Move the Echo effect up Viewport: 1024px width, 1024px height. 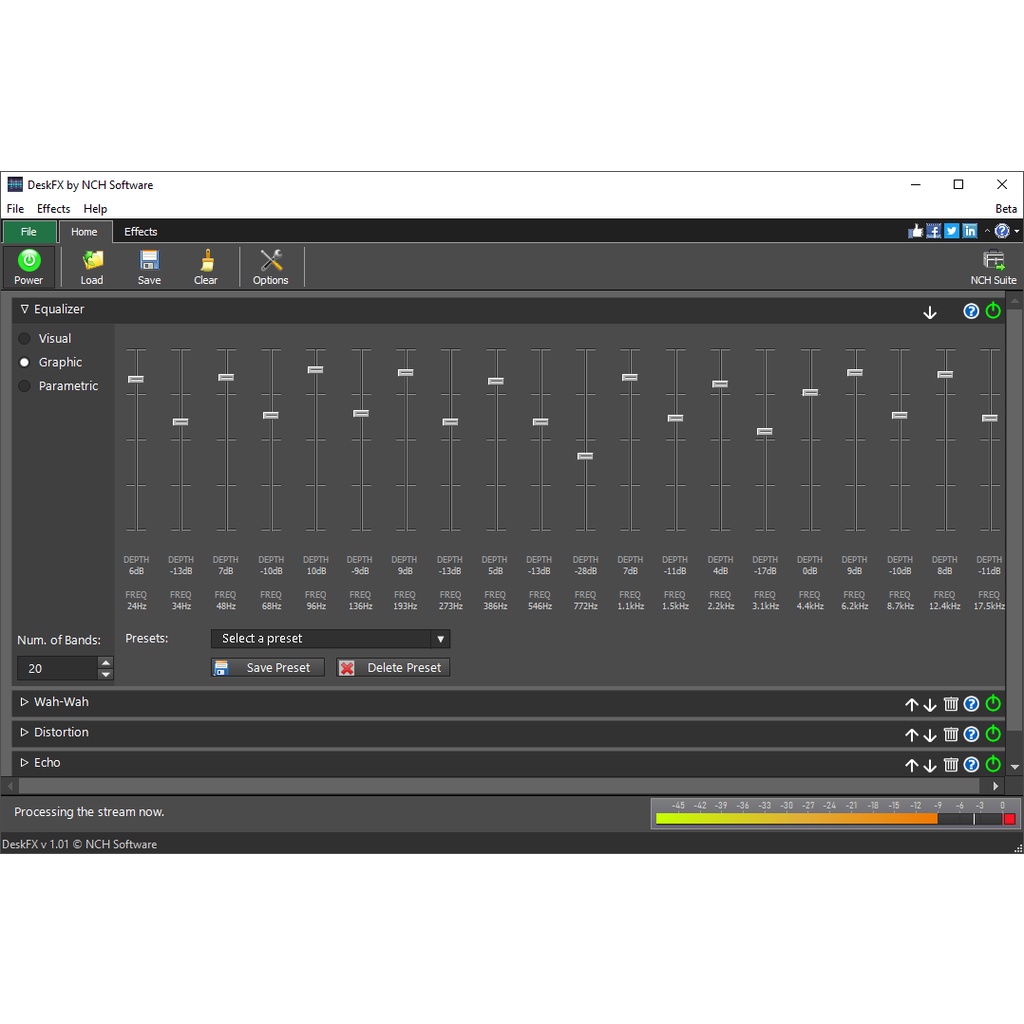point(911,765)
